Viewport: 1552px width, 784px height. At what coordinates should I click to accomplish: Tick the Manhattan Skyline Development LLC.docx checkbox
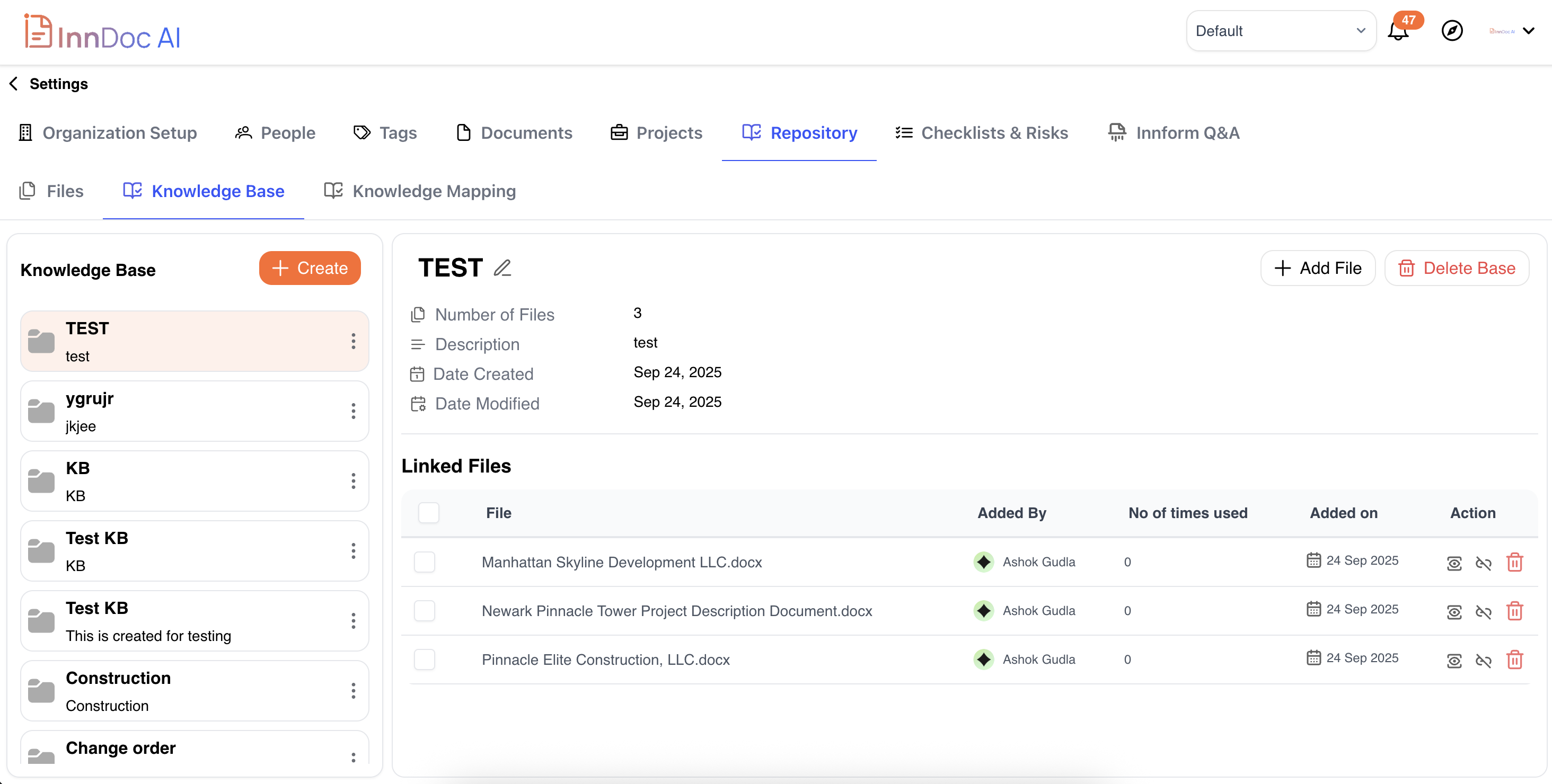click(x=424, y=562)
